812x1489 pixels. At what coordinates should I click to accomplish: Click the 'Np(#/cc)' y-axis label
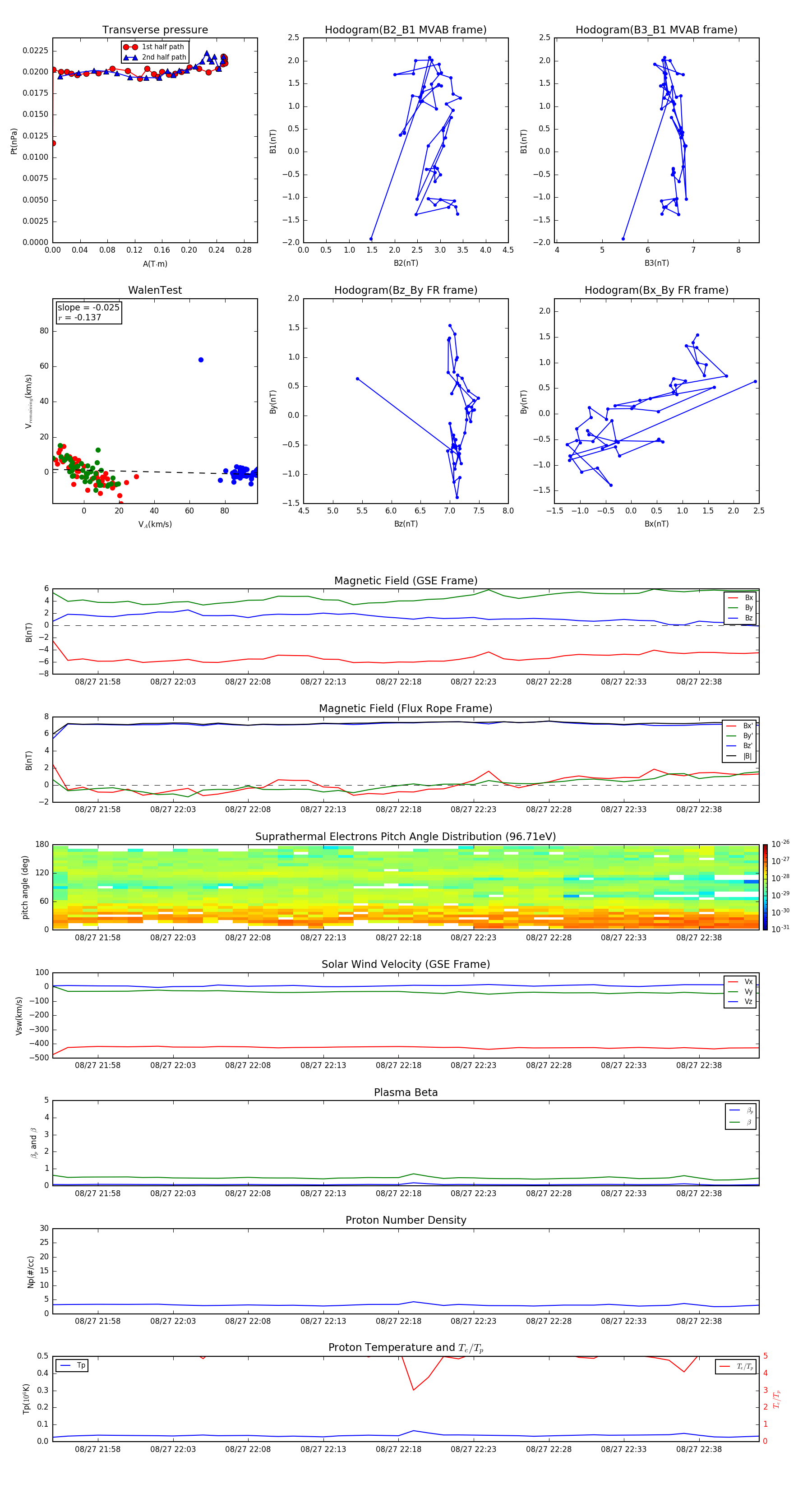pos(31,1272)
